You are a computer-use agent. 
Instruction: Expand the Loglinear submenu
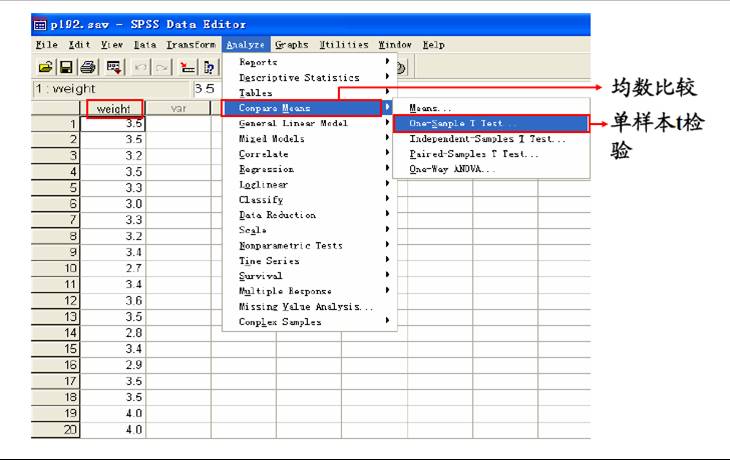[310, 184]
